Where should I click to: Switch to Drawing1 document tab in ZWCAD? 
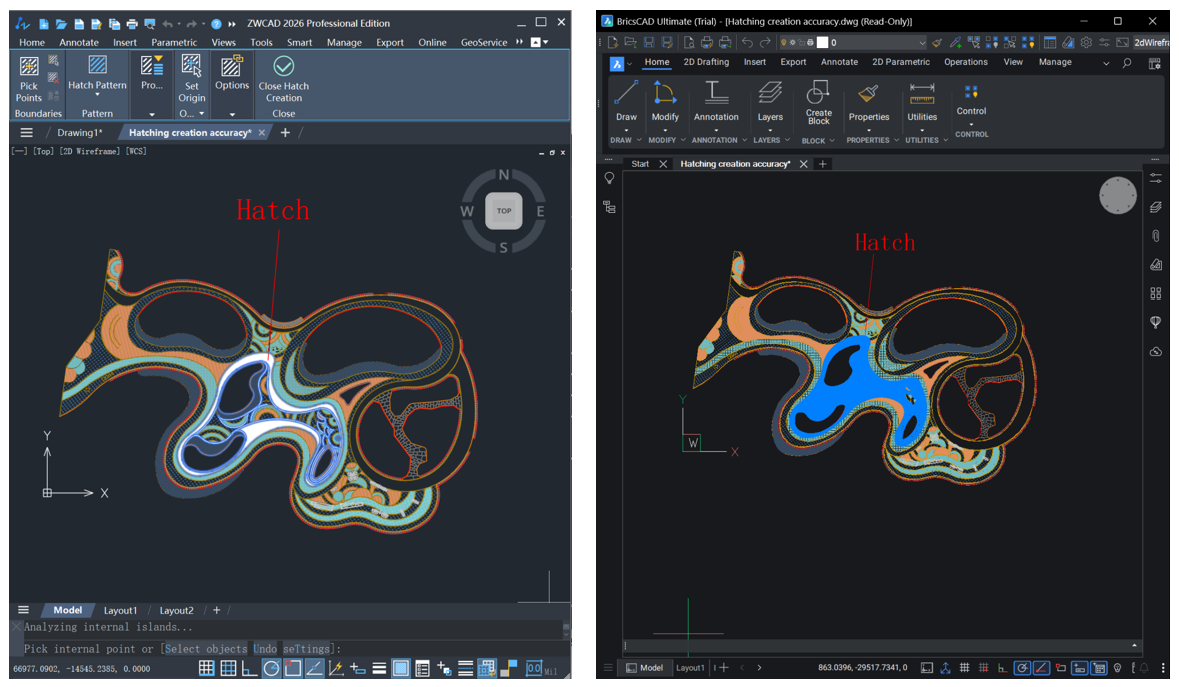(x=79, y=132)
